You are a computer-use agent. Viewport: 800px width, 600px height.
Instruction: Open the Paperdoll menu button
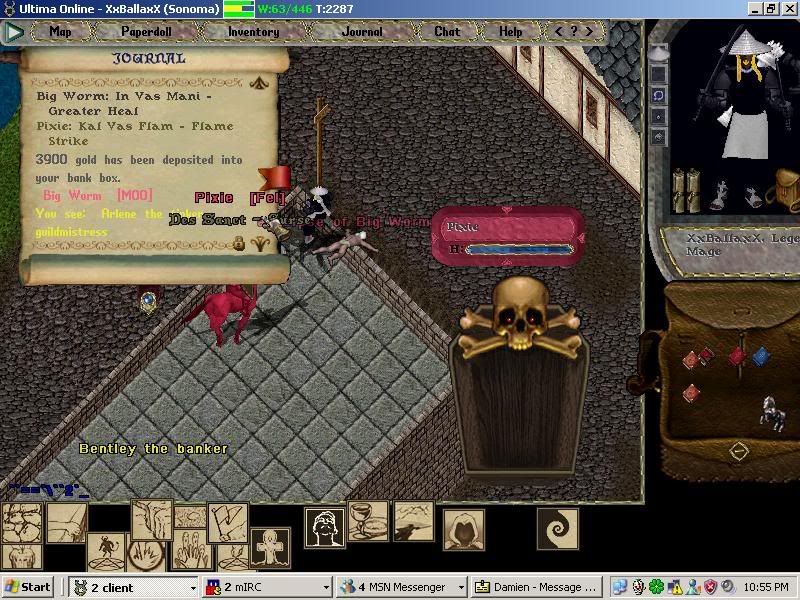146,32
